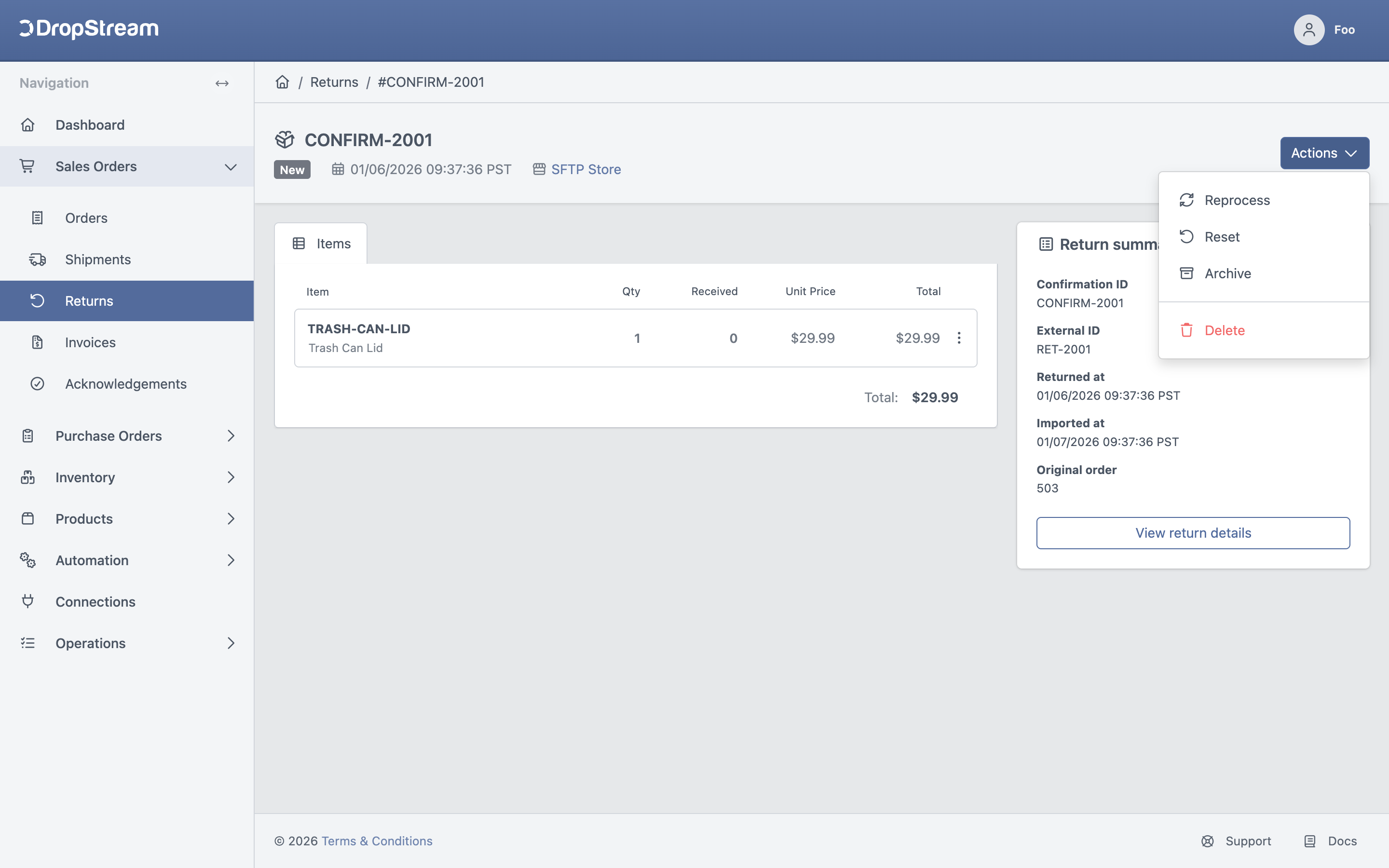Click the Purchase Orders clipboard icon

[27, 436]
